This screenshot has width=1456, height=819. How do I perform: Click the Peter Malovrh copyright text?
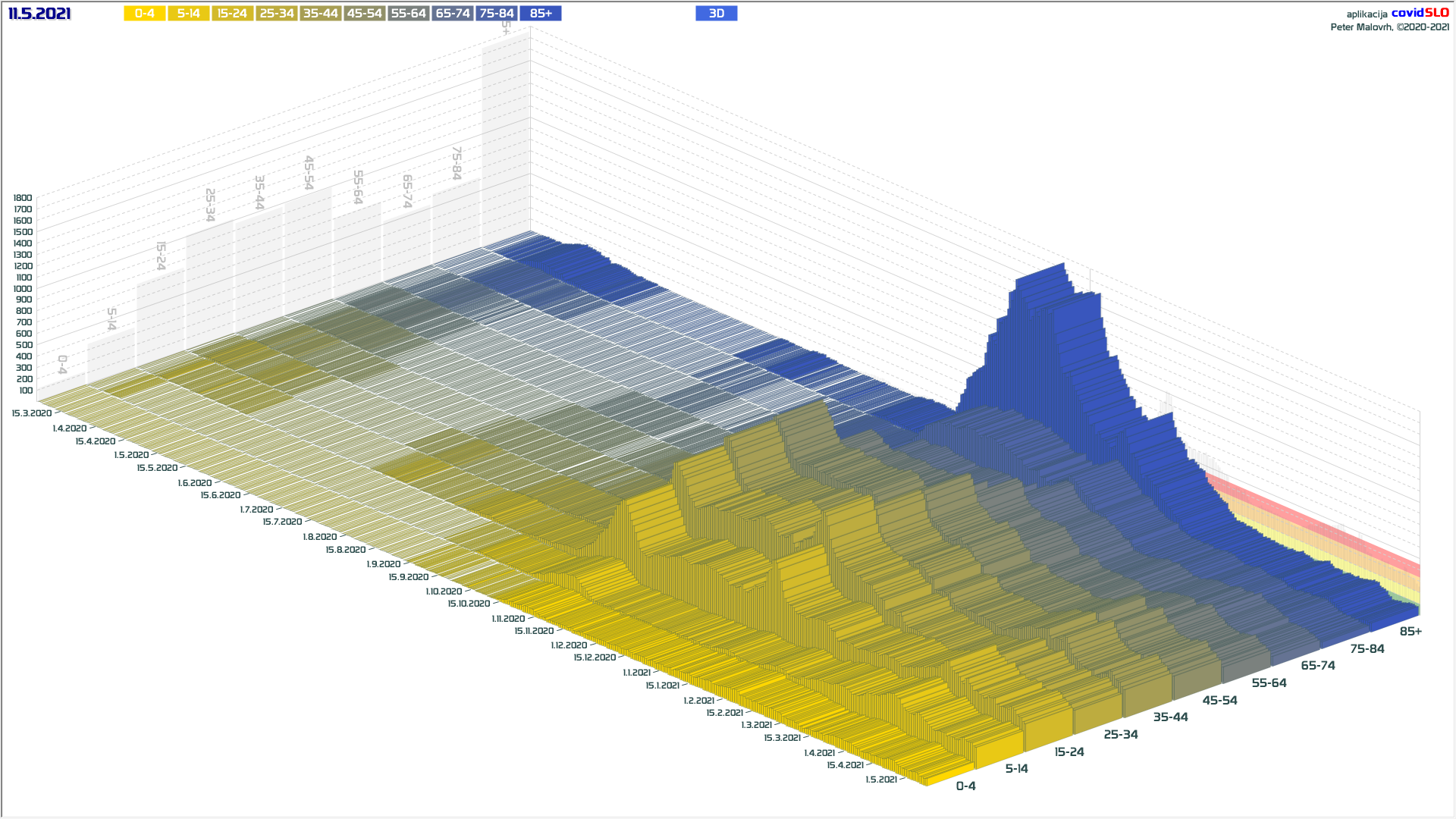pos(1389,27)
